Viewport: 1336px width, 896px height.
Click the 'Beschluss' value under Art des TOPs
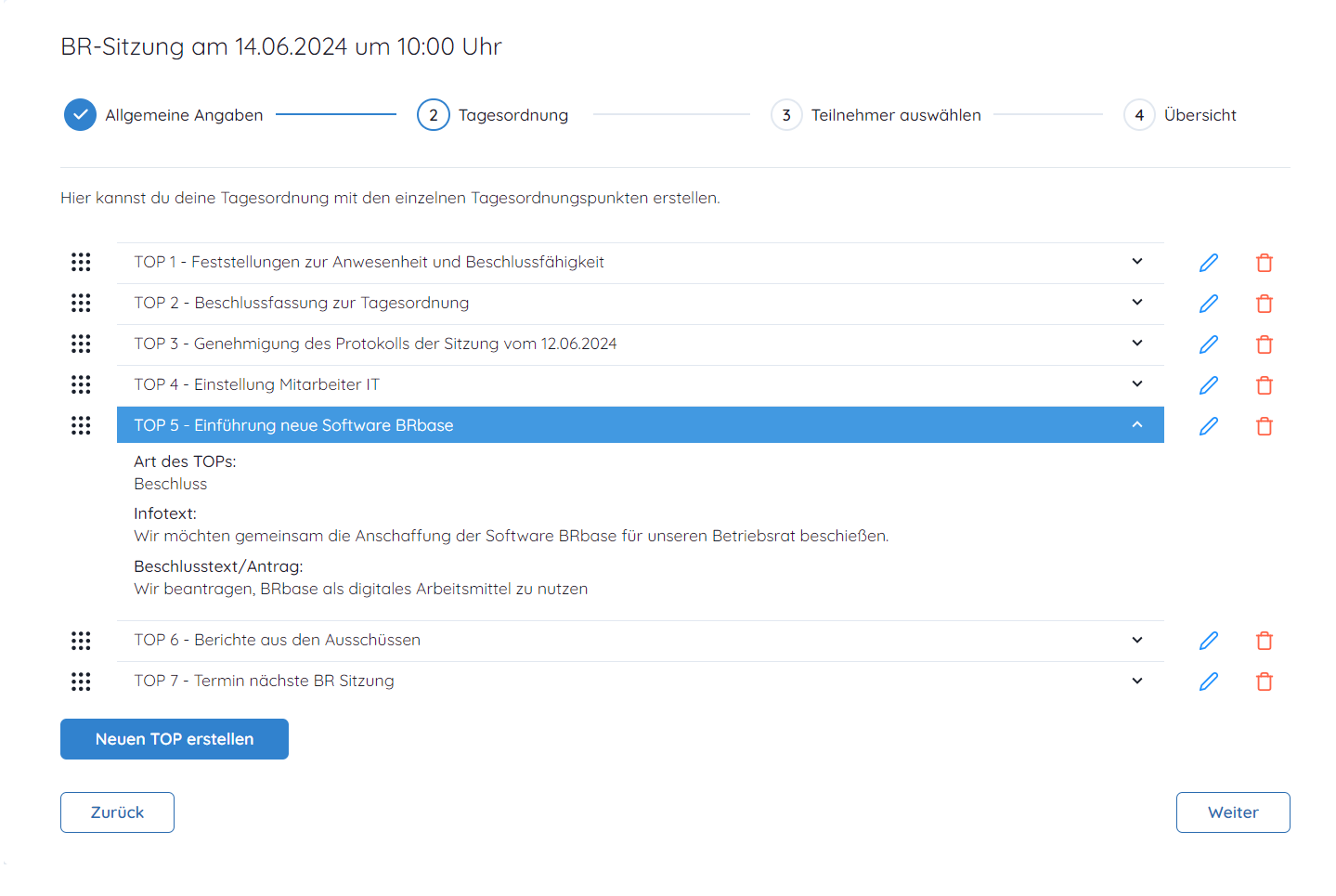coord(171,484)
